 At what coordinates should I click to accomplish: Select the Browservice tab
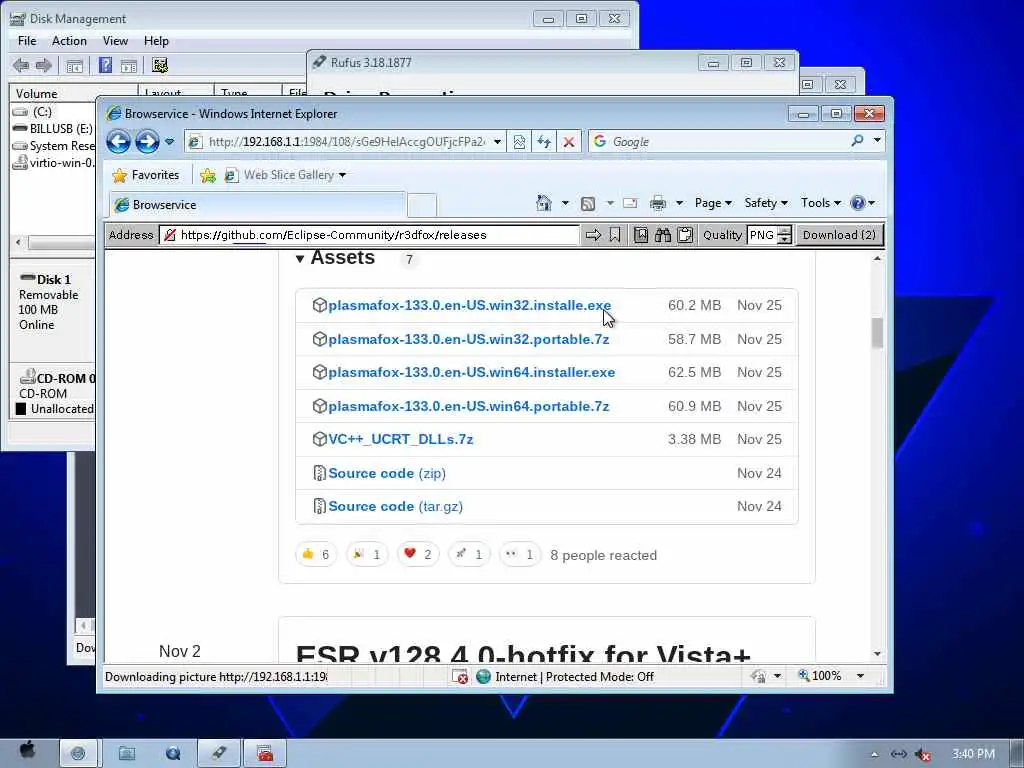[x=257, y=205]
